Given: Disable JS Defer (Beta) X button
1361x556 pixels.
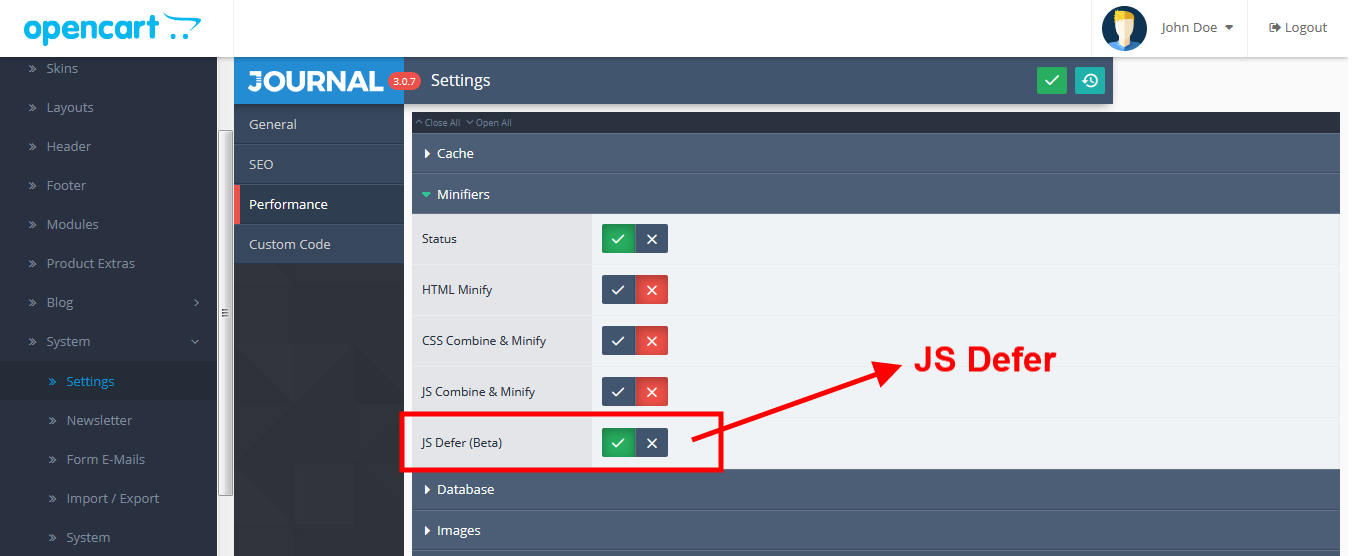Looking at the screenshot, I should click(651, 443).
